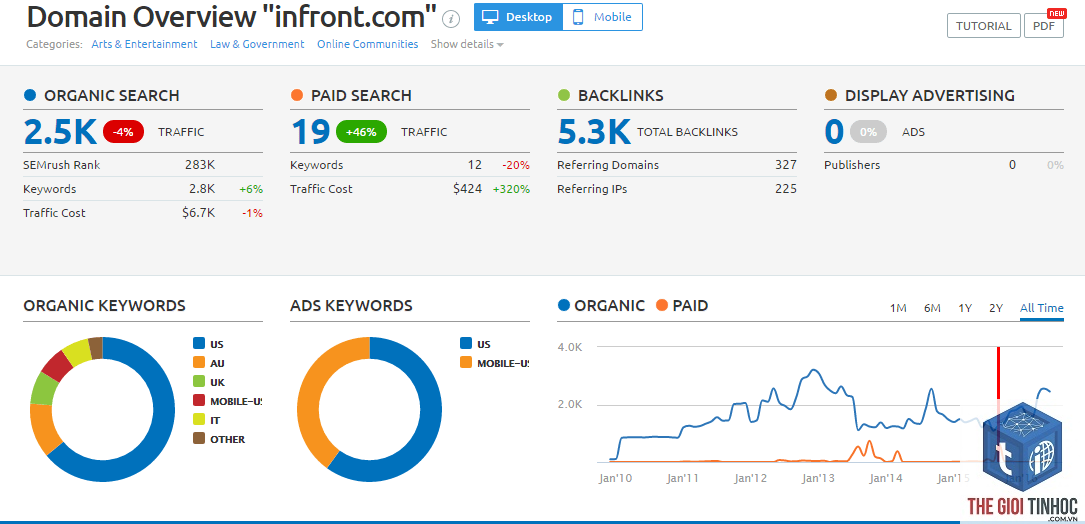Click the -4% red traffic badge
This screenshot has width=1085, height=524.
tap(123, 132)
